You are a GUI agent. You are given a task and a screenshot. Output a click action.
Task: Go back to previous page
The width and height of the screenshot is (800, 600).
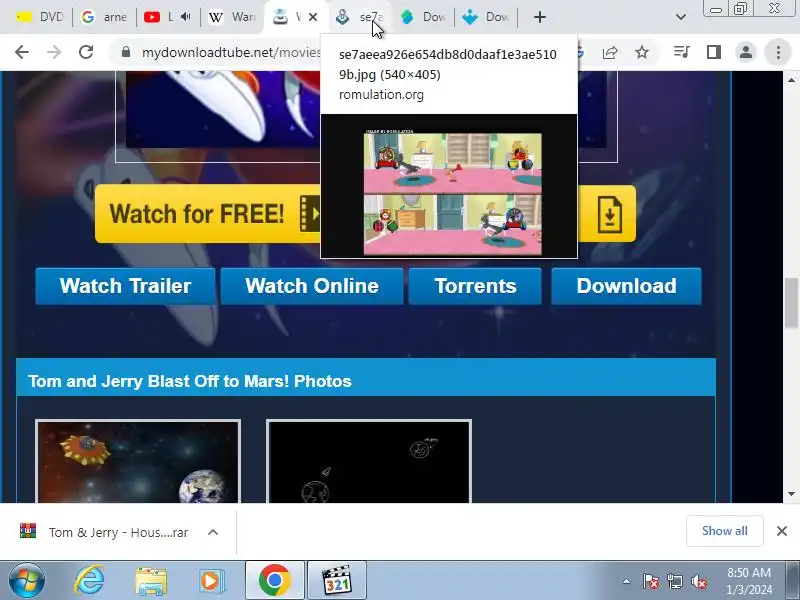tap(22, 52)
